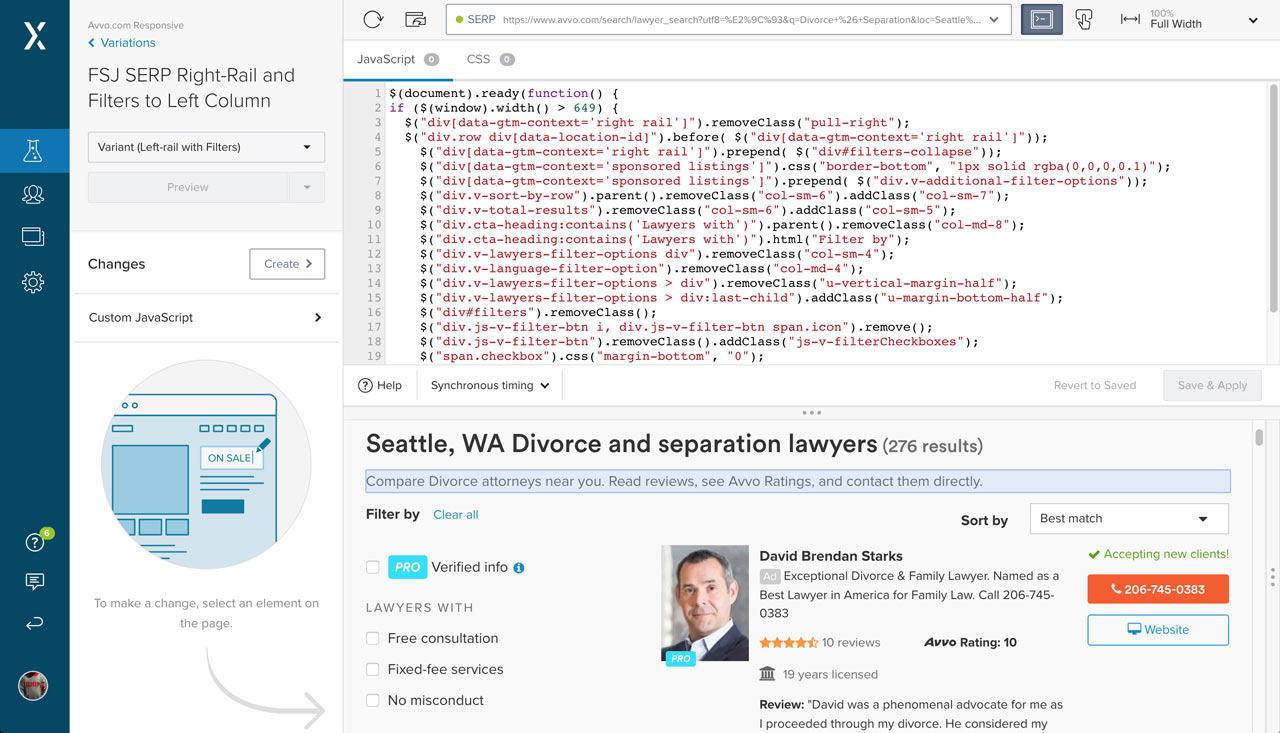This screenshot has height=733, width=1280.
Task: Open the Experiments flask icon in the sidebar
Action: 33,151
